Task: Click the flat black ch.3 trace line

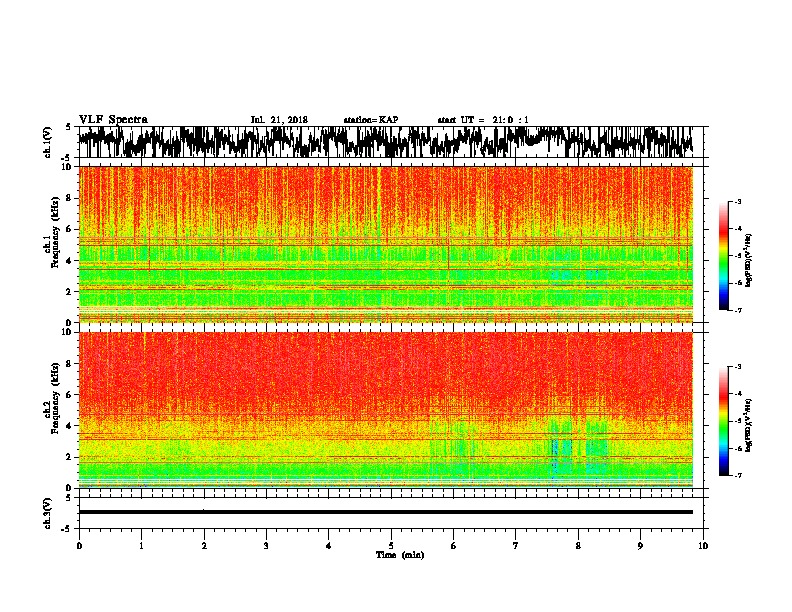Action: click(x=386, y=512)
